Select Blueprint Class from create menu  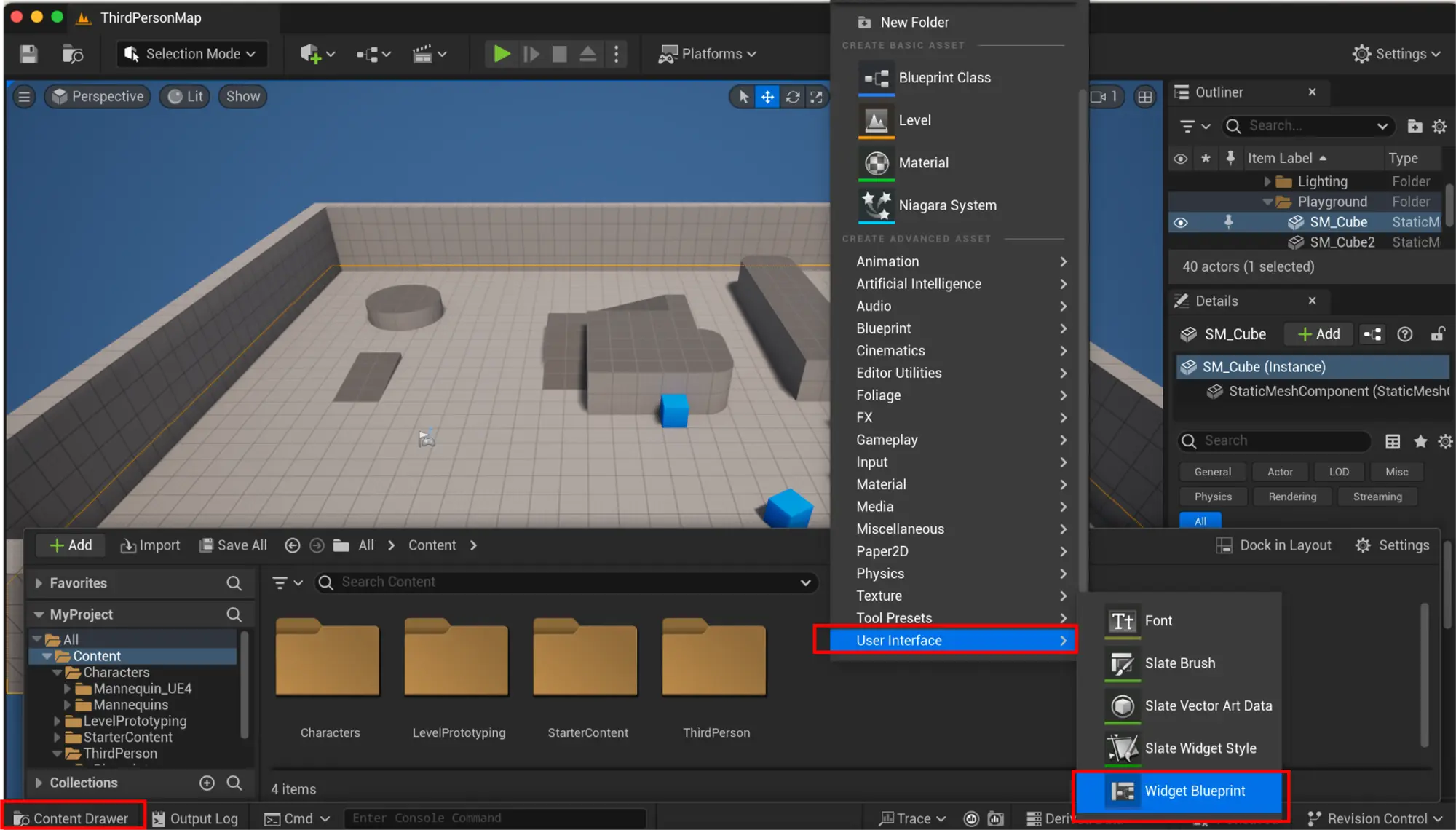click(x=944, y=78)
